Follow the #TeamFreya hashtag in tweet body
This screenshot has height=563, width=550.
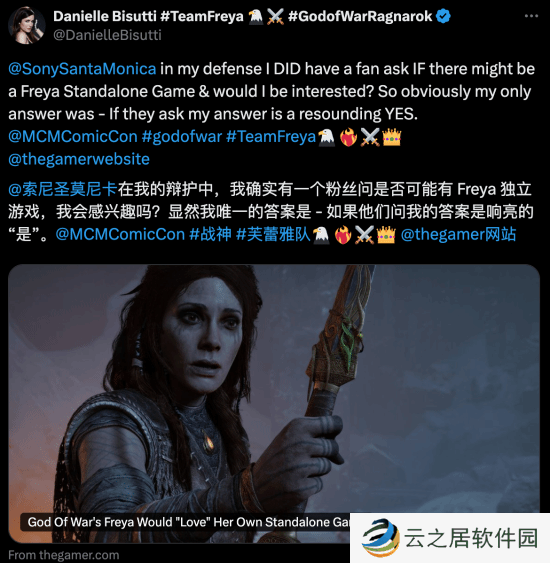(271, 136)
